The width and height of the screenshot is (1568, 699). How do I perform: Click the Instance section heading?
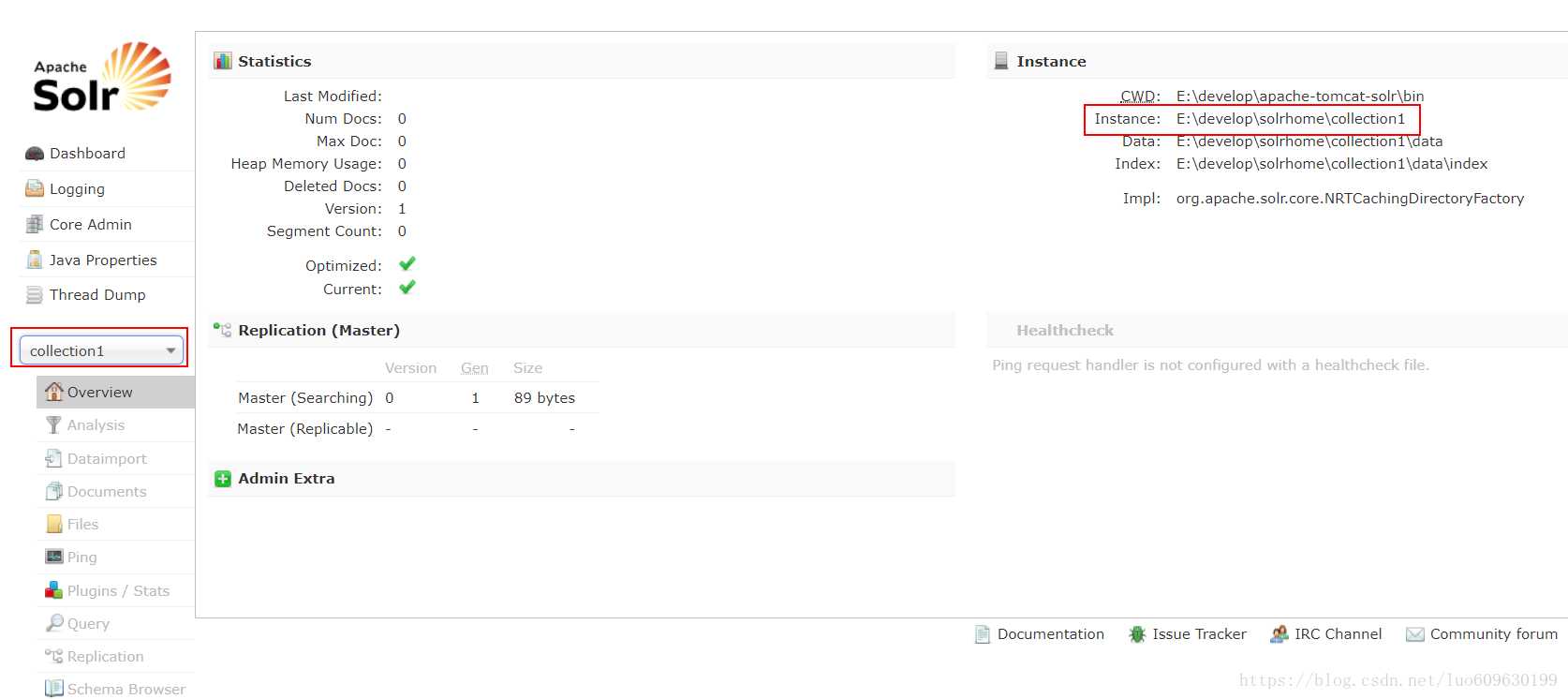[x=1052, y=62]
